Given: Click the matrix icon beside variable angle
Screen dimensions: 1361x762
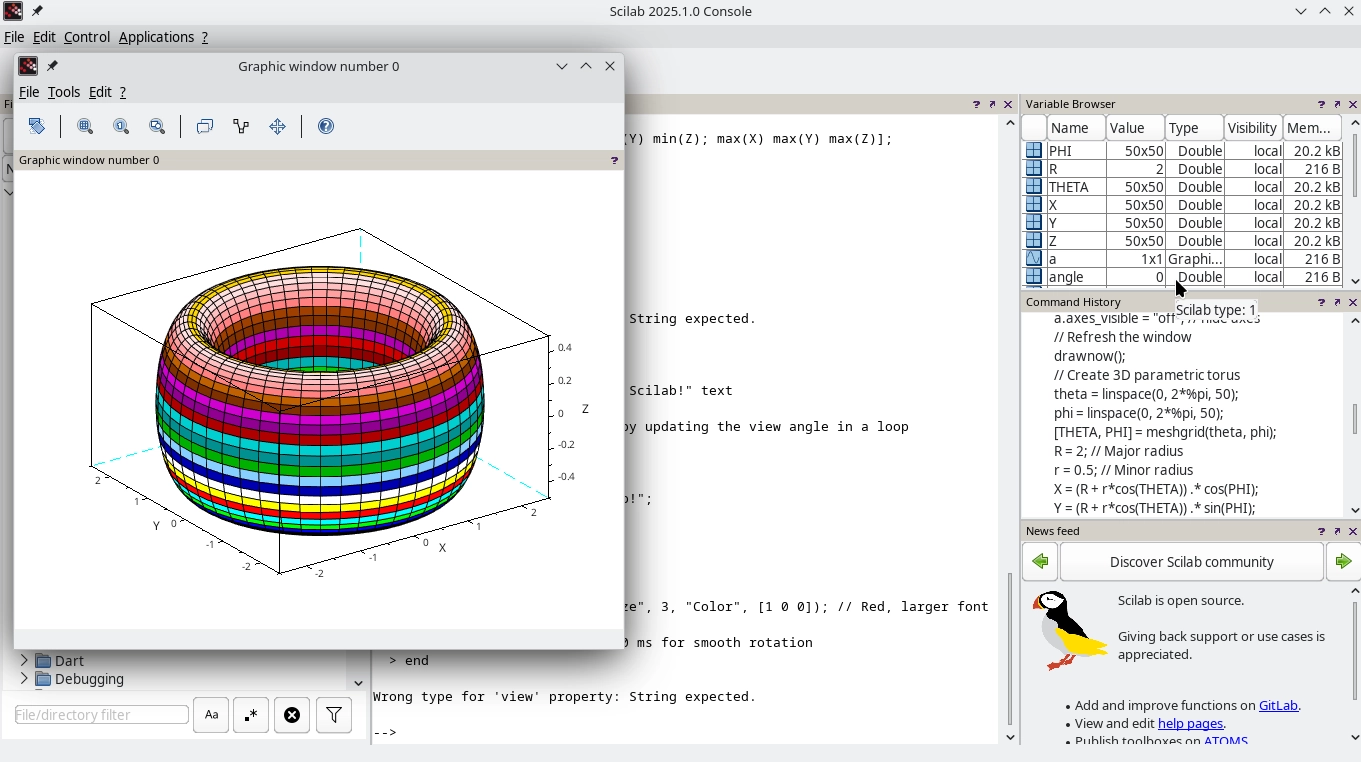Looking at the screenshot, I should pos(1034,277).
